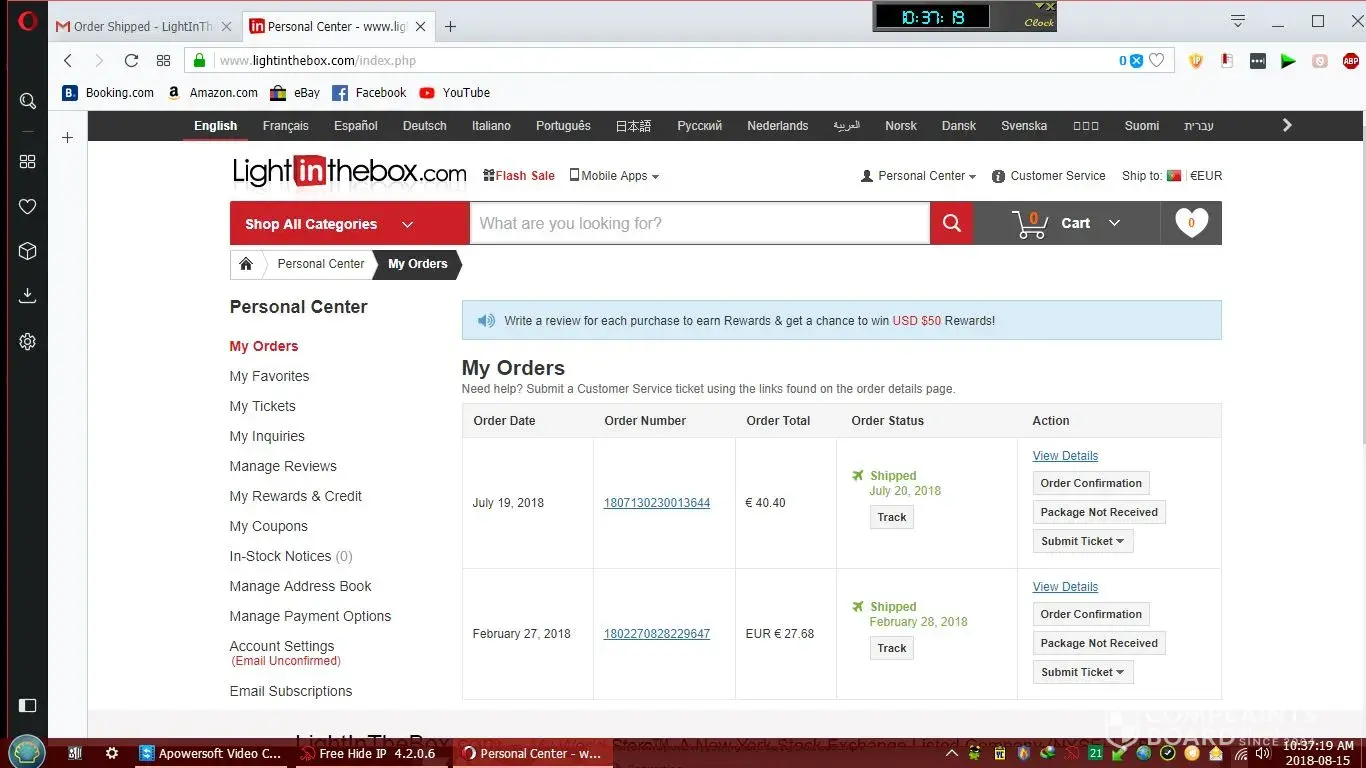Track the February 27, 2018 order

892,648
